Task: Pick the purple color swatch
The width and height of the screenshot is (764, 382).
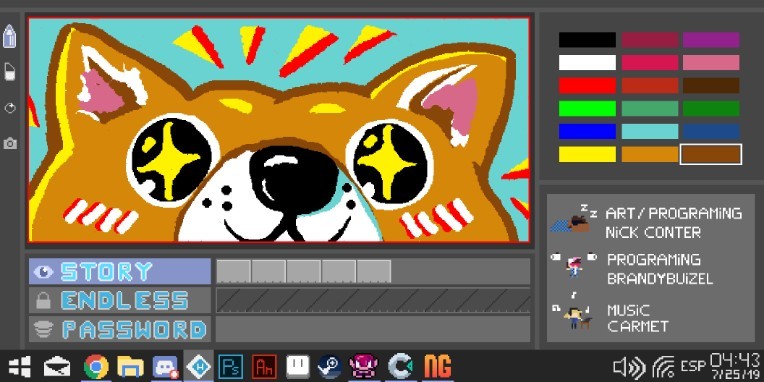Action: pos(711,40)
